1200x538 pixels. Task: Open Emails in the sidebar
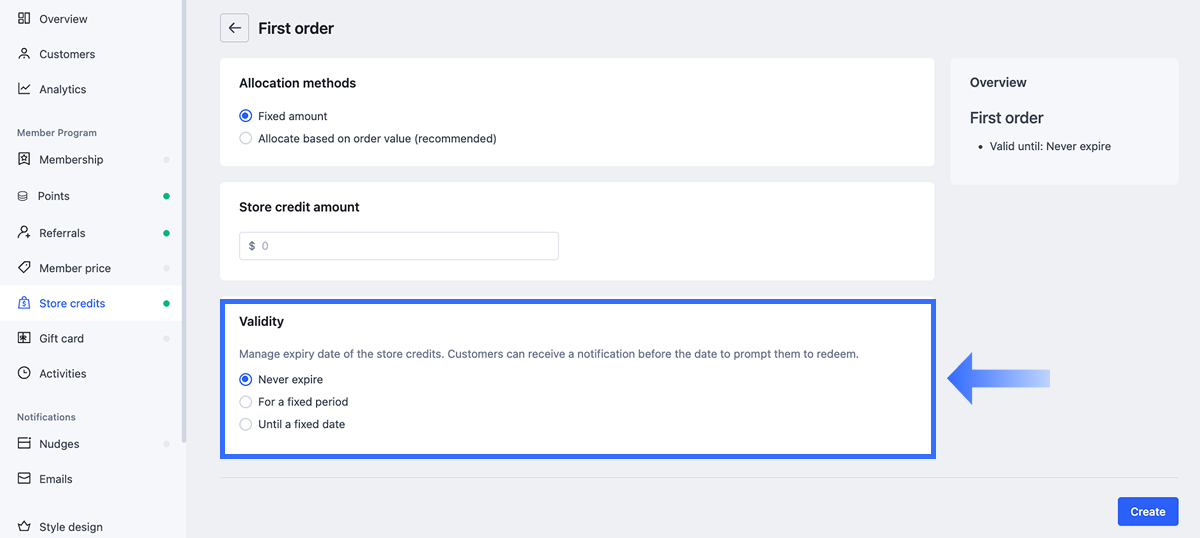pos(56,479)
